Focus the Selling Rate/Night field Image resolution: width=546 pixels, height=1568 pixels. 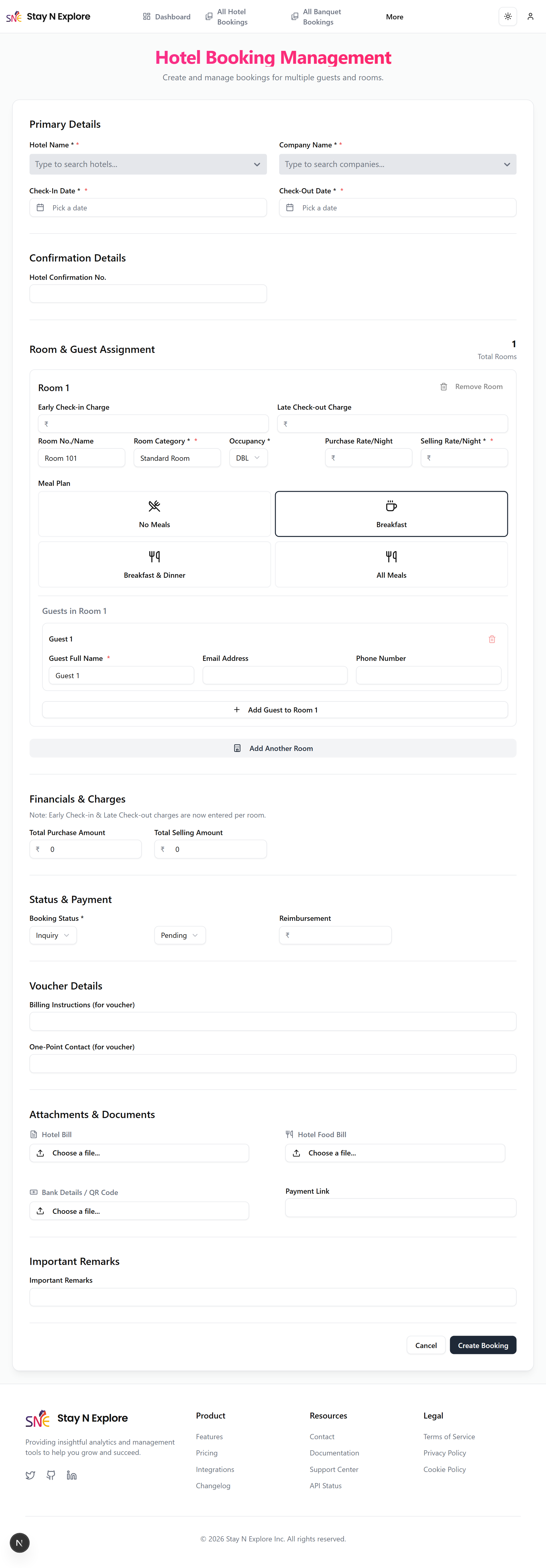click(464, 458)
